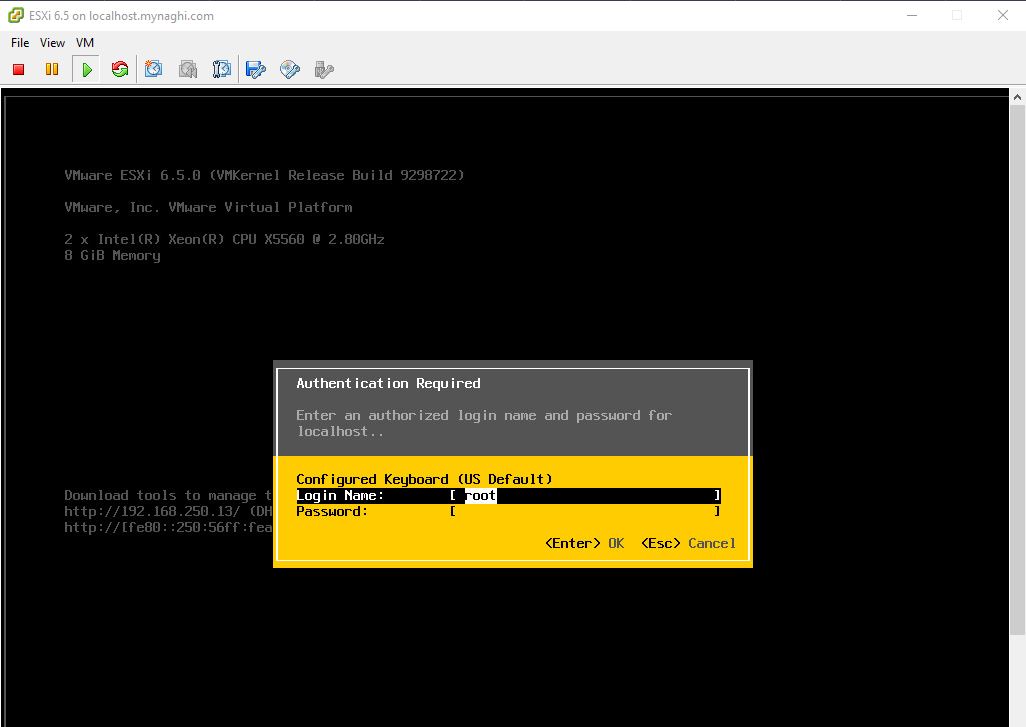Focus the Password input field

point(585,511)
